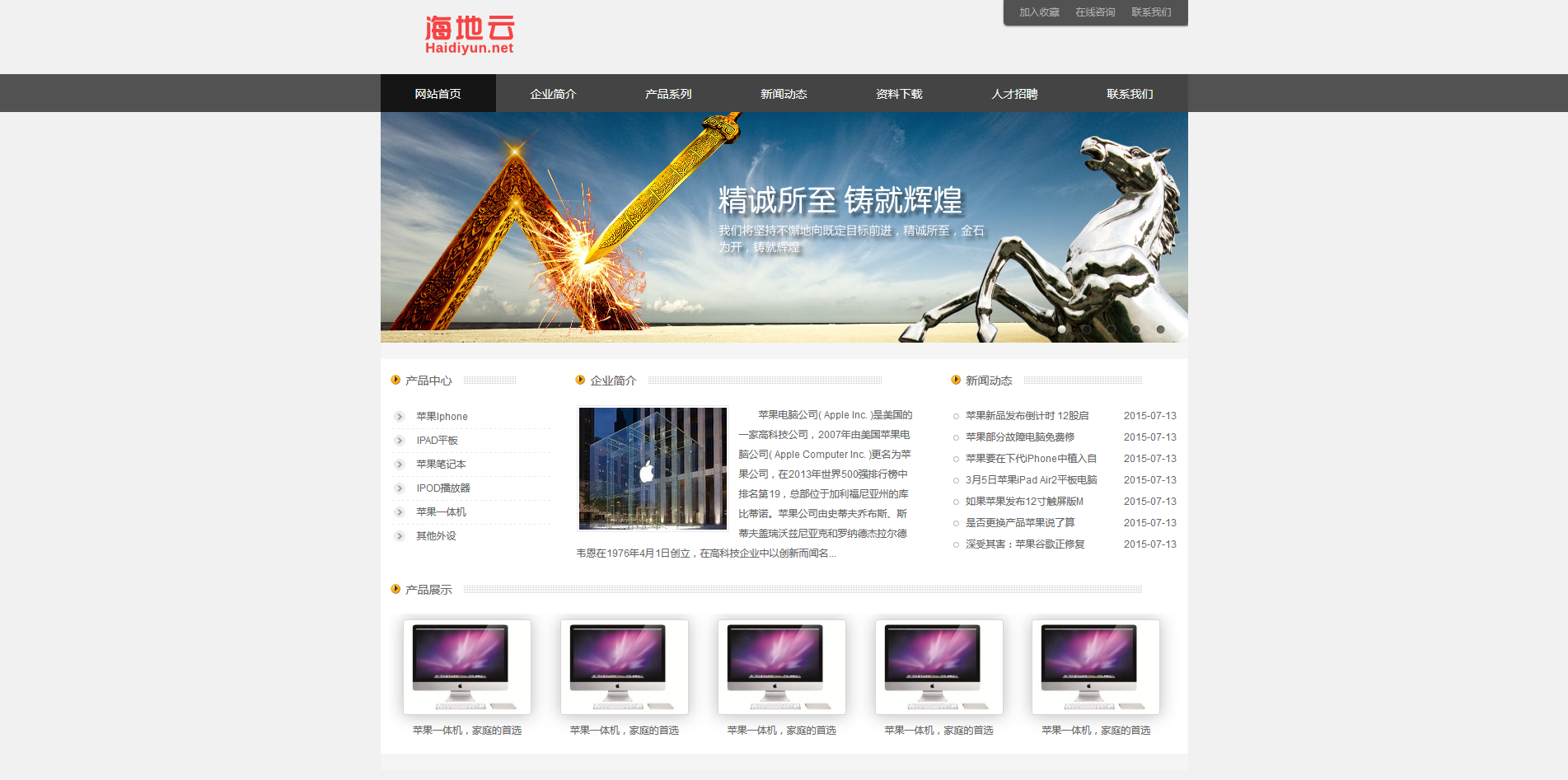Open 人才招聘 navigation item

coord(1015,93)
